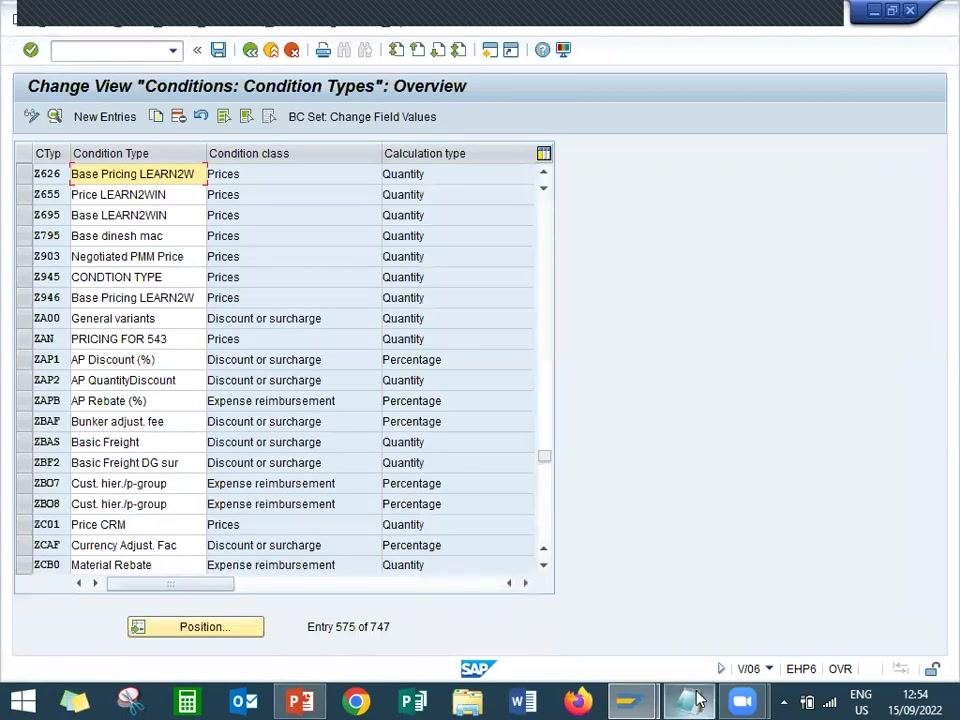Open Zoom from the taskbar
The image size is (960, 720).
742,701
